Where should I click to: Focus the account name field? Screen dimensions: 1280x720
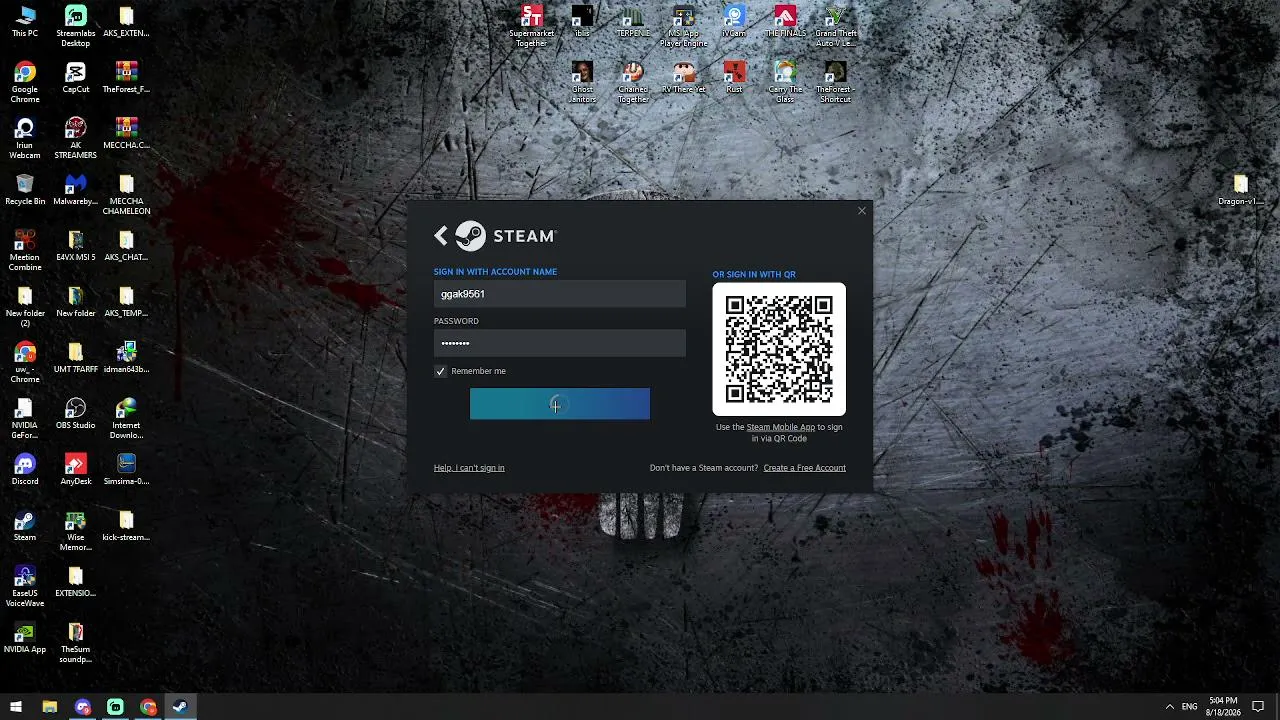point(560,294)
